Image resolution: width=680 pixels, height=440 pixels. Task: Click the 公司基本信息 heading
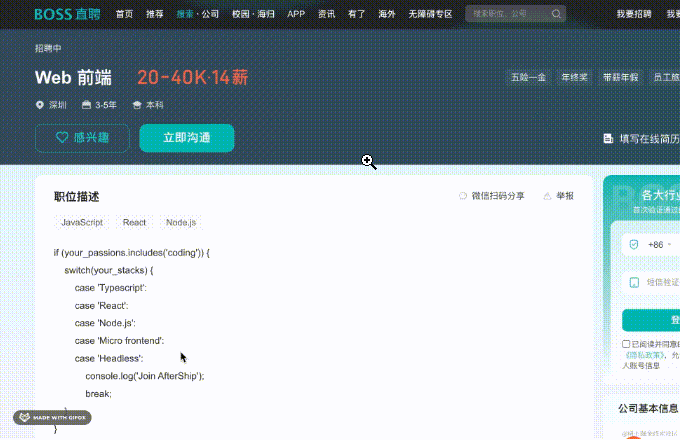click(648, 408)
